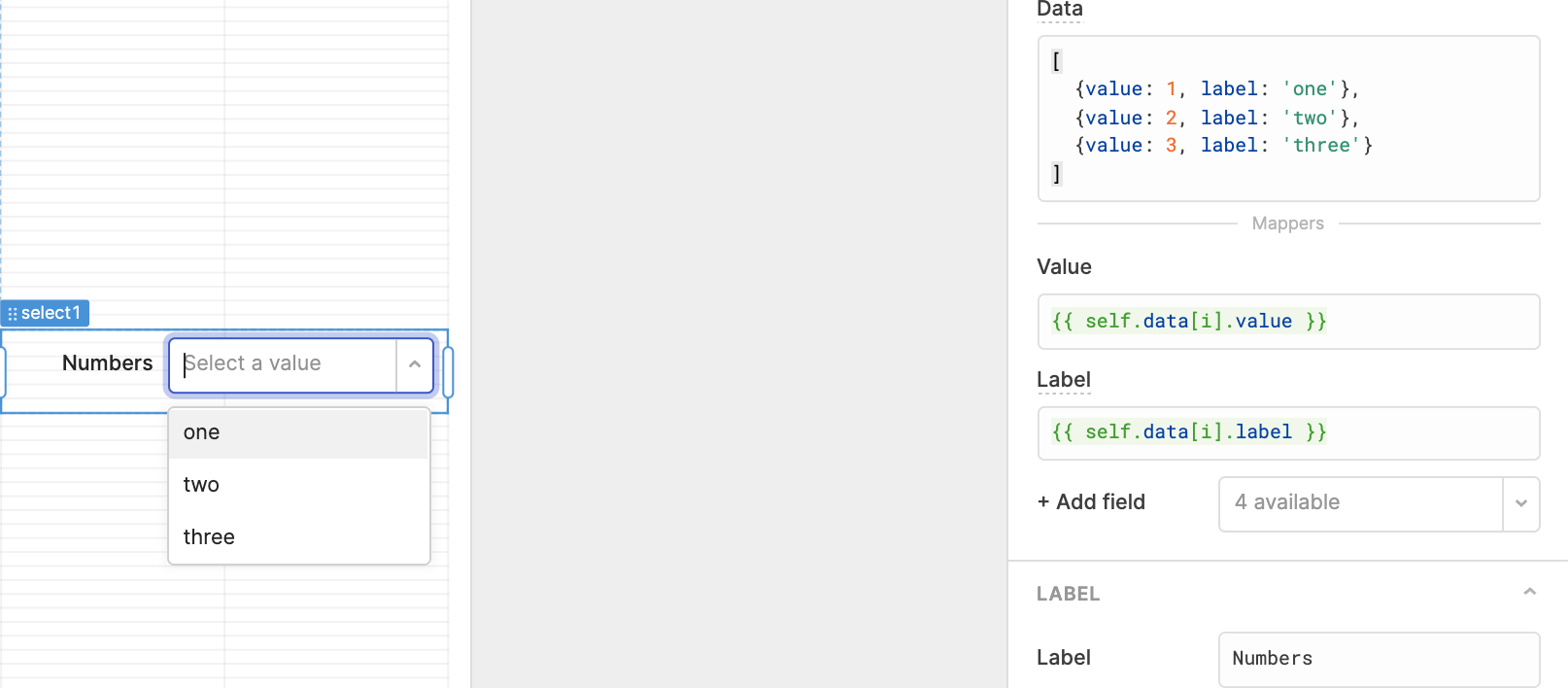1568x688 pixels.
Task: Expand the add-field dropdown arrow
Action: click(x=1521, y=503)
